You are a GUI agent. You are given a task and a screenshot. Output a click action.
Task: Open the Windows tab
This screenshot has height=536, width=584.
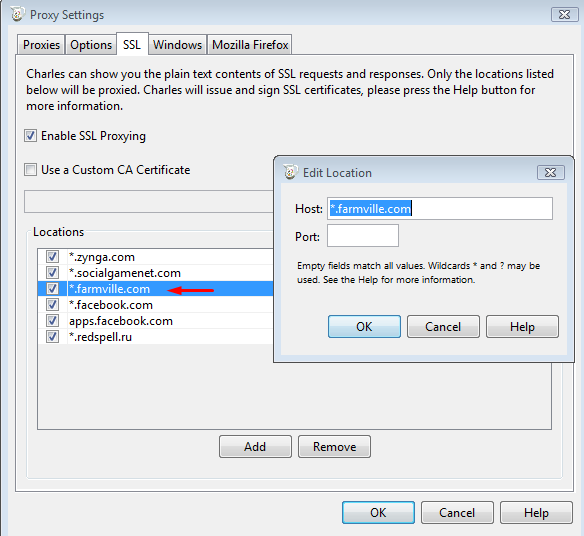tap(177, 45)
